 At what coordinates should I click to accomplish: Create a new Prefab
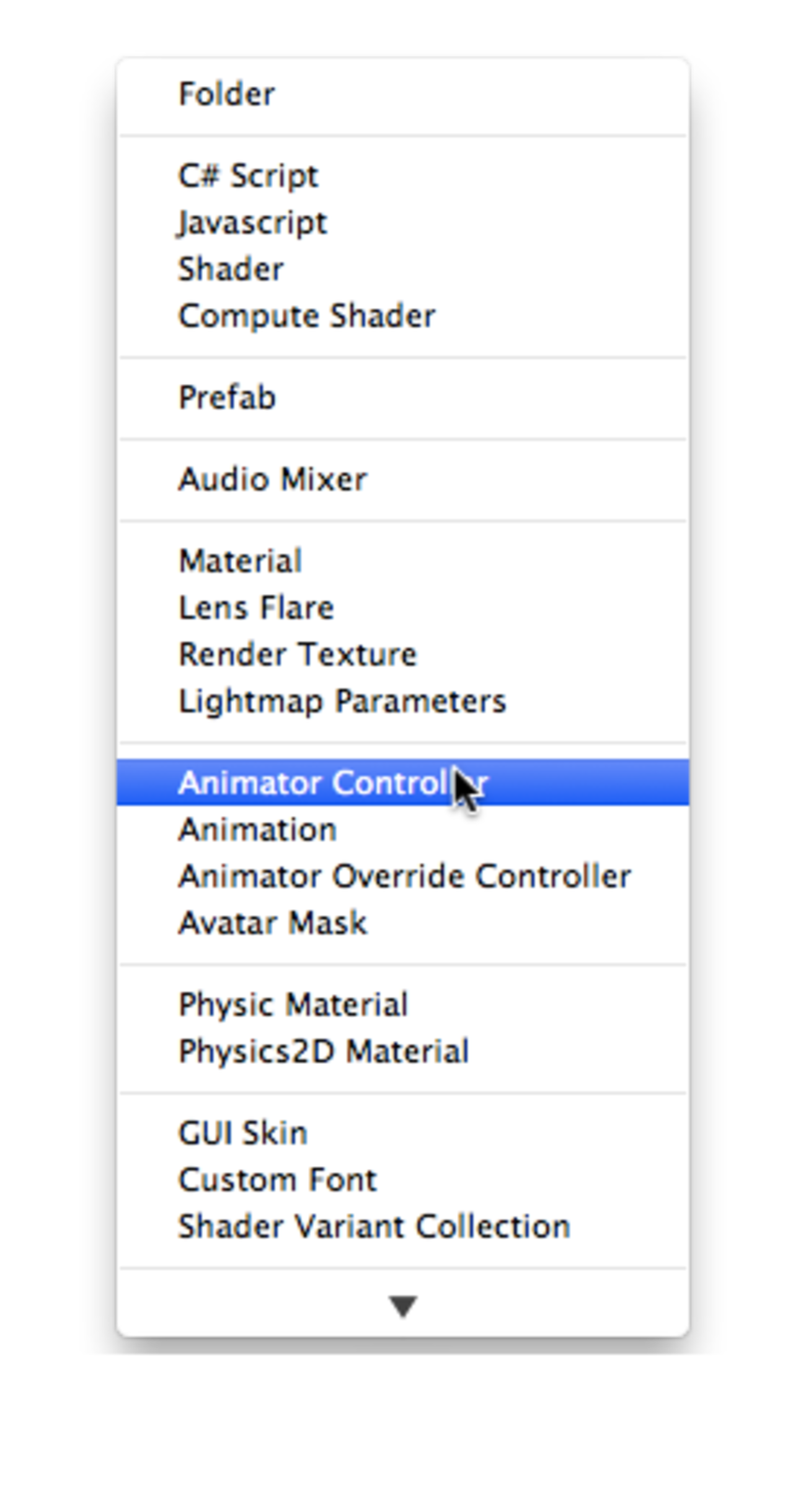click(227, 398)
